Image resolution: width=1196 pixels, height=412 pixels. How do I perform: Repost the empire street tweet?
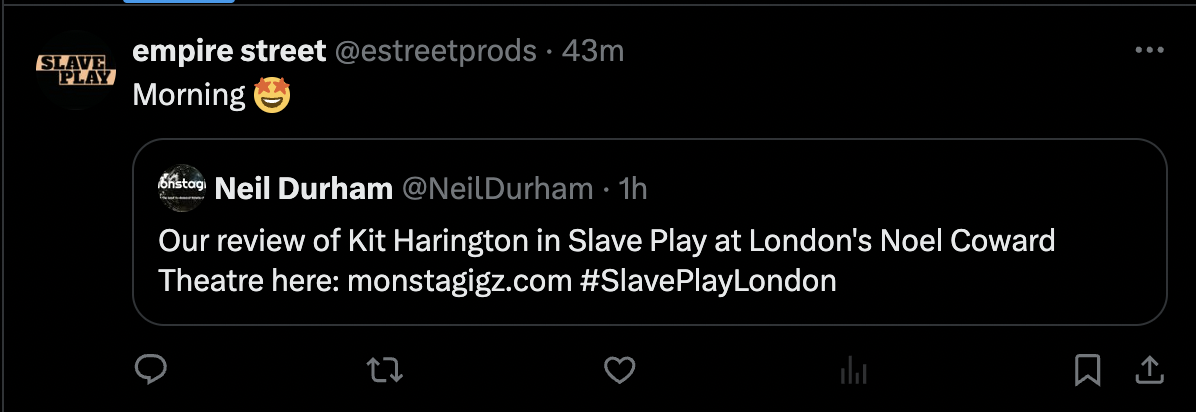pyautogui.click(x=385, y=370)
